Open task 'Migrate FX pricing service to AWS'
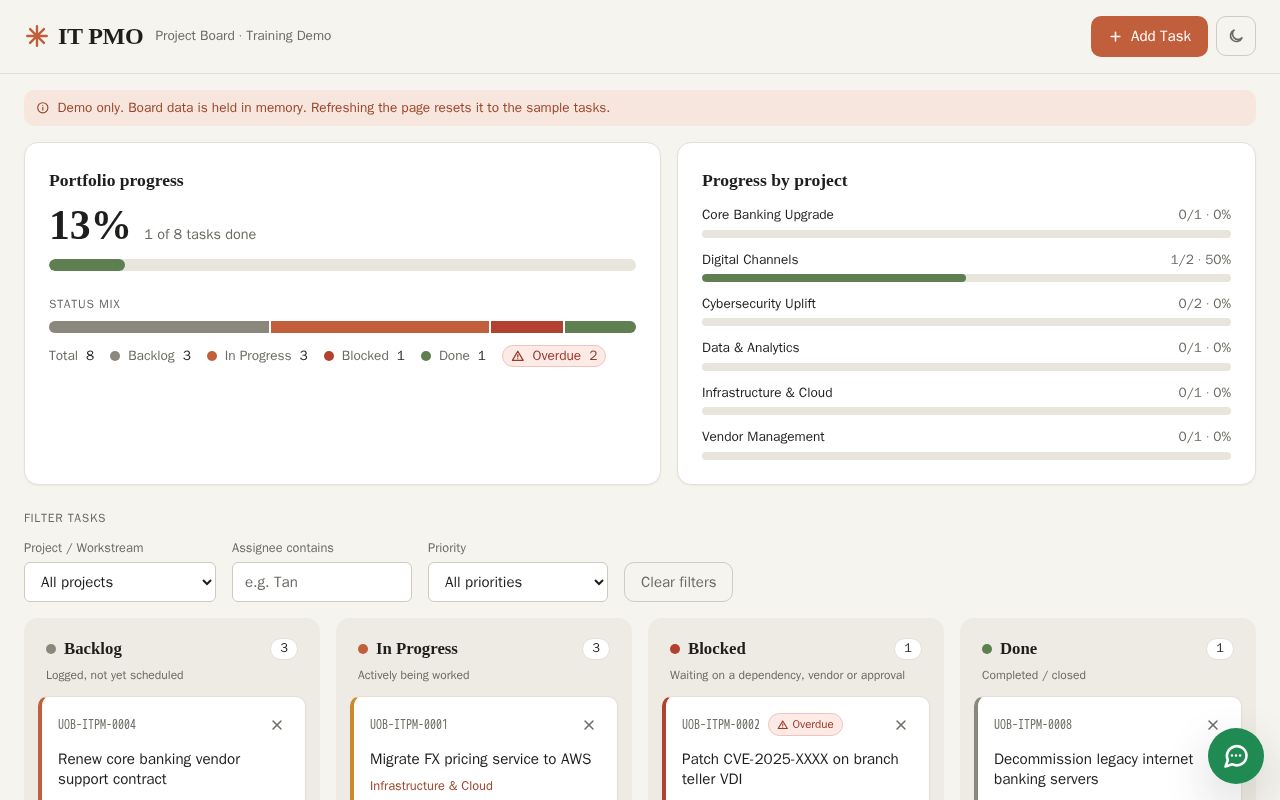Image resolution: width=1280 pixels, height=800 pixels. tap(480, 759)
